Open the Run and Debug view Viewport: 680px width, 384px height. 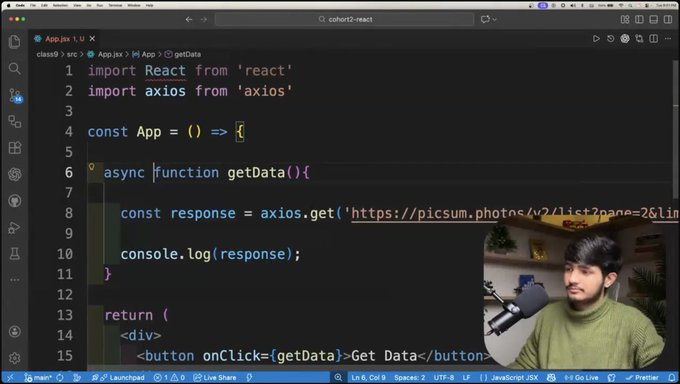point(15,227)
